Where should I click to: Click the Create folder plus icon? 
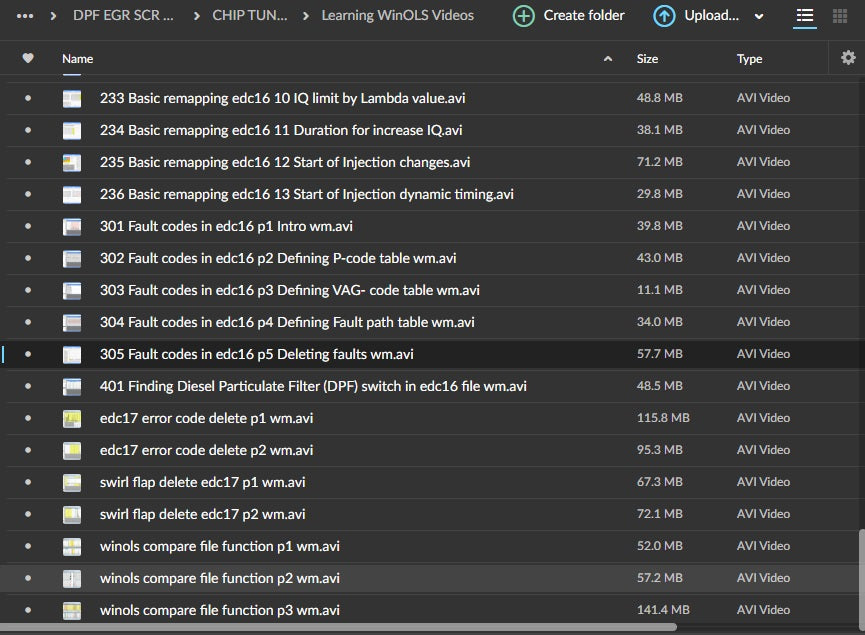pyautogui.click(x=523, y=16)
